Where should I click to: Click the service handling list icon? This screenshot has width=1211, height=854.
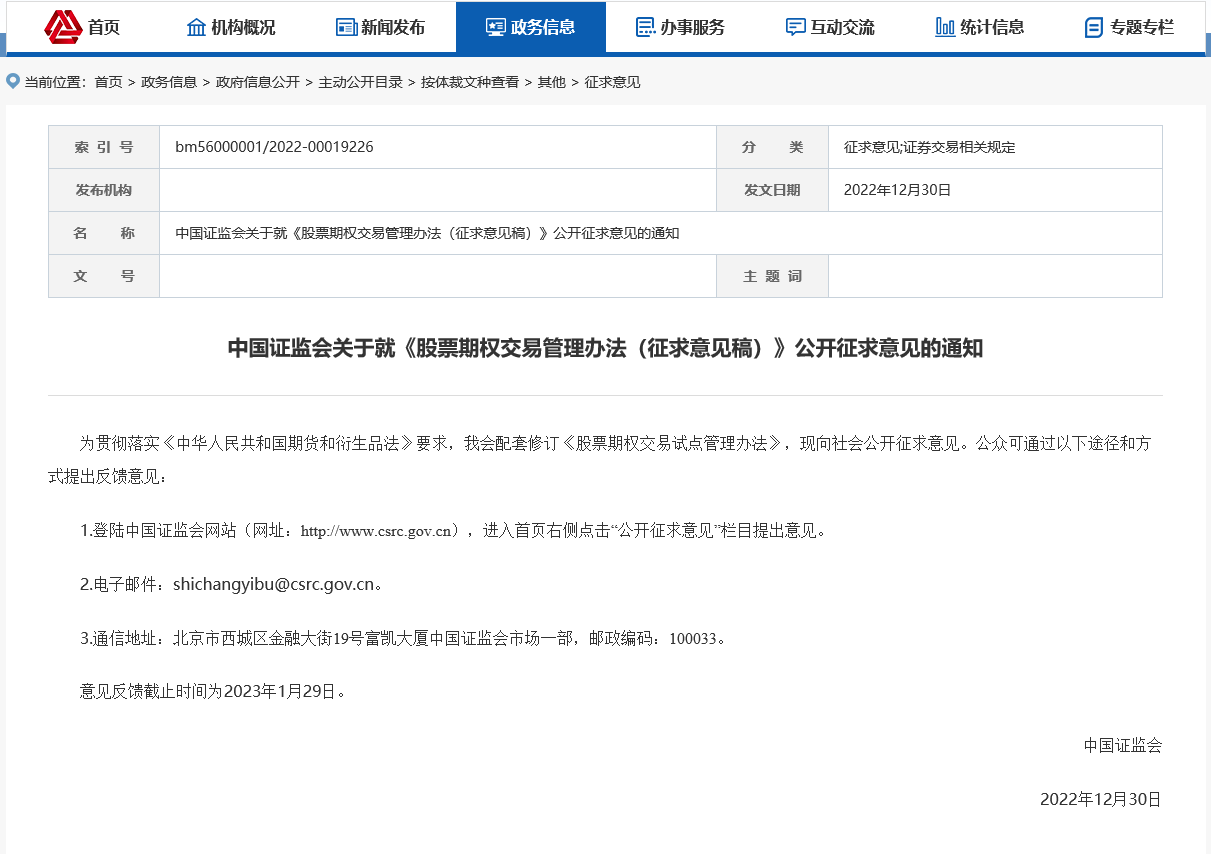click(645, 27)
